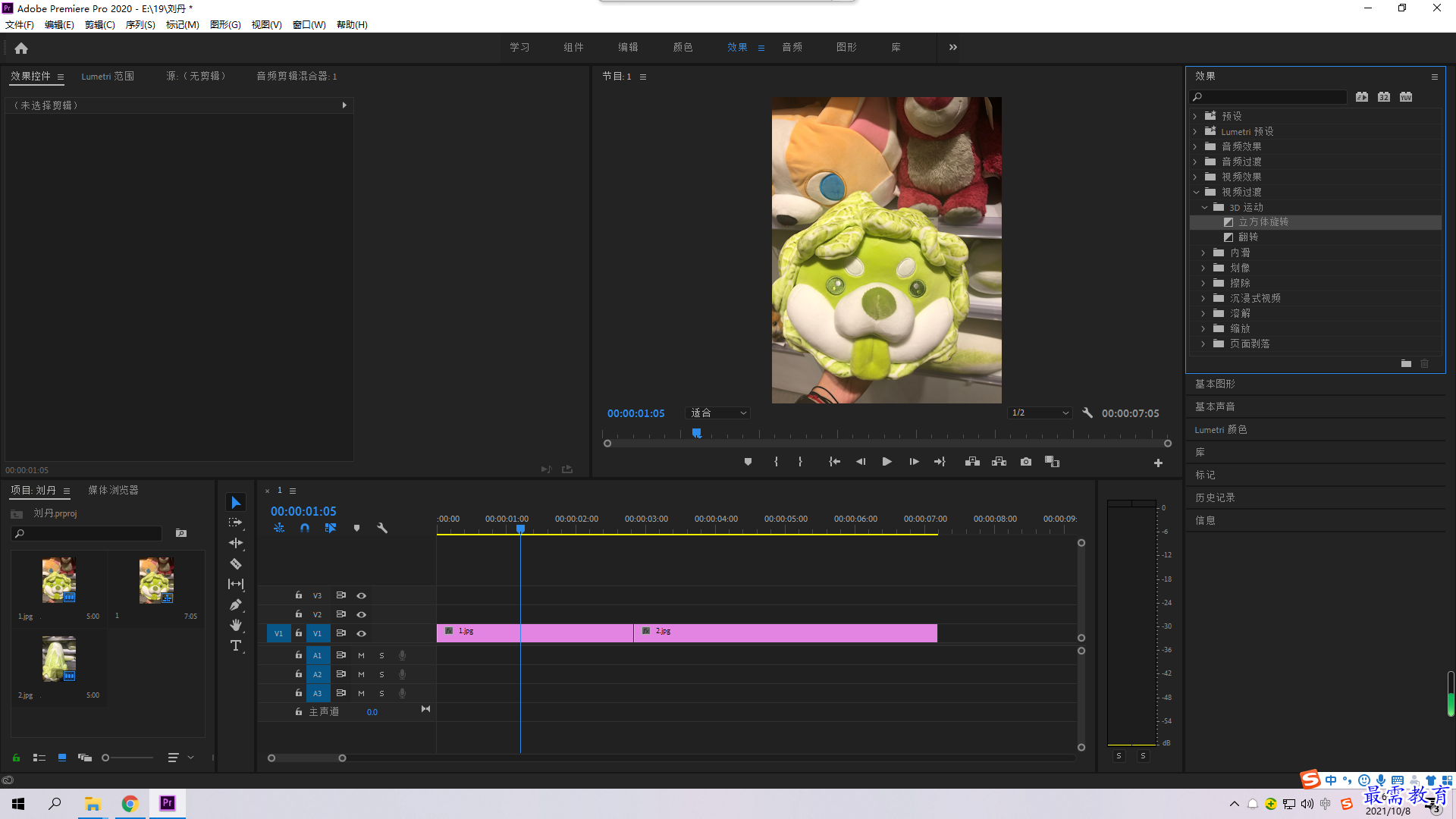
Task: Click YUV Effects filter icon
Action: click(x=1406, y=97)
